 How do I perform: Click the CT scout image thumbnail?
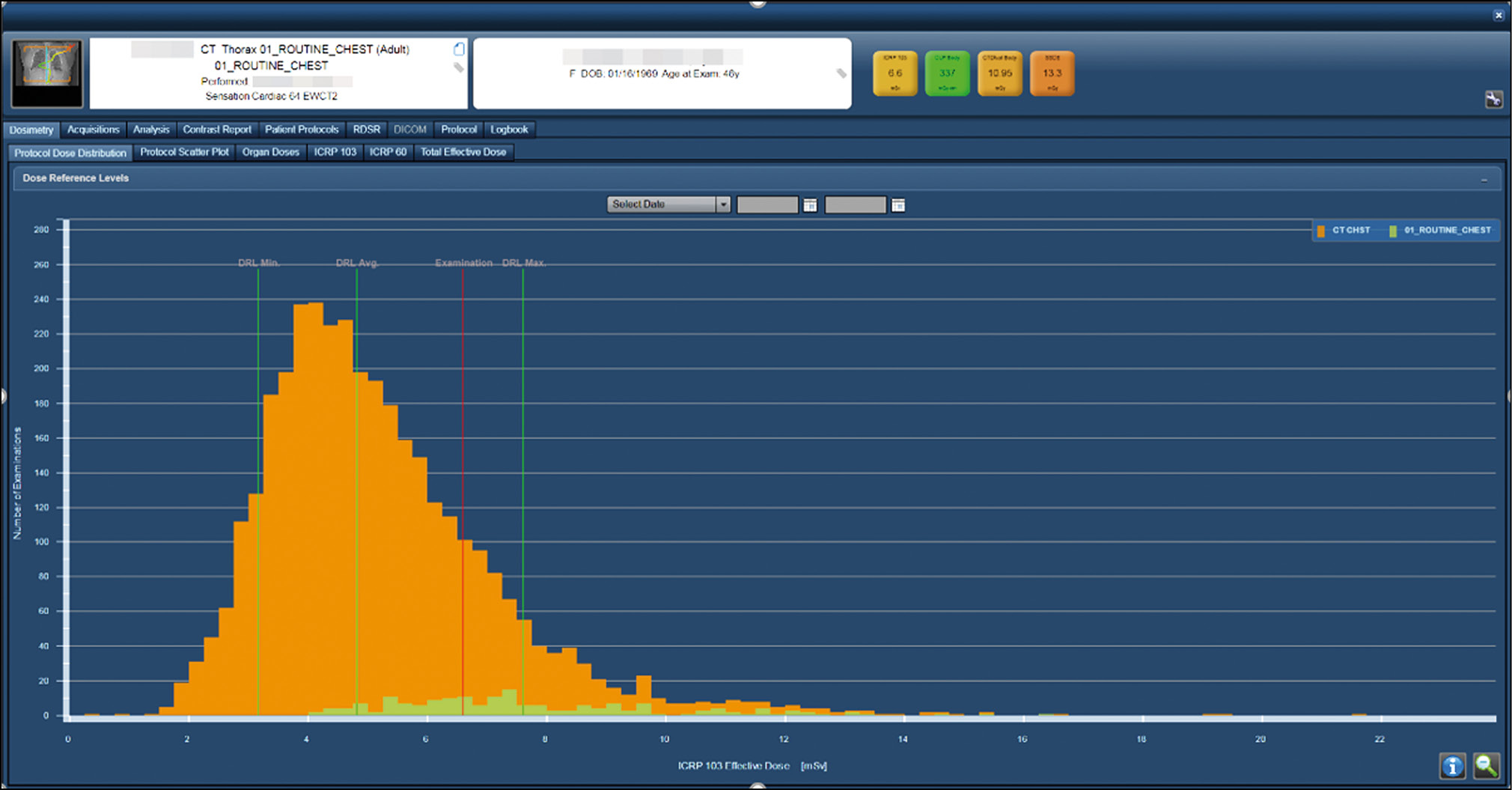pos(46,73)
